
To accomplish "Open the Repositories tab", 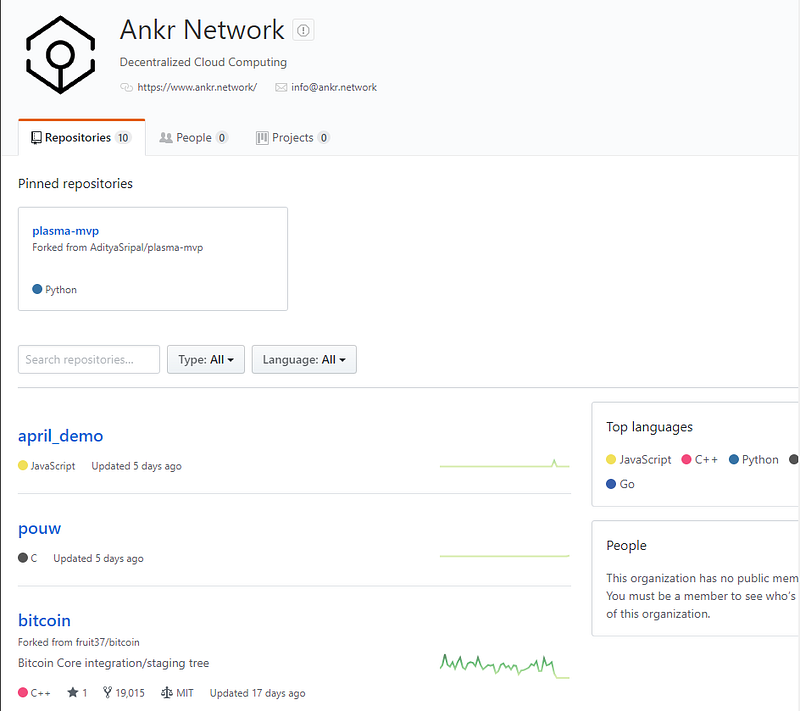I will pos(82,138).
